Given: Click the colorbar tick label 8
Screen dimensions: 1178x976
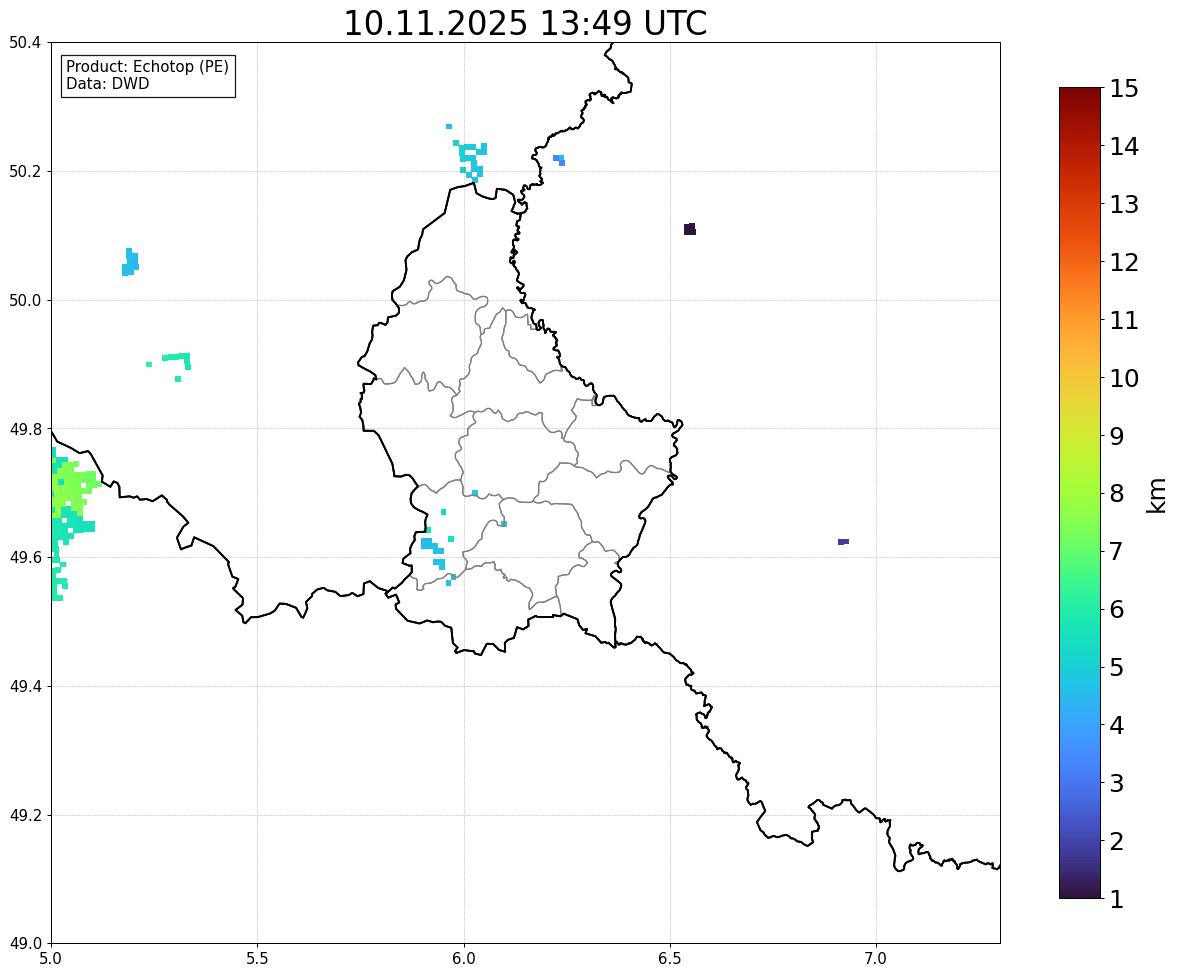Looking at the screenshot, I should [x=1117, y=494].
